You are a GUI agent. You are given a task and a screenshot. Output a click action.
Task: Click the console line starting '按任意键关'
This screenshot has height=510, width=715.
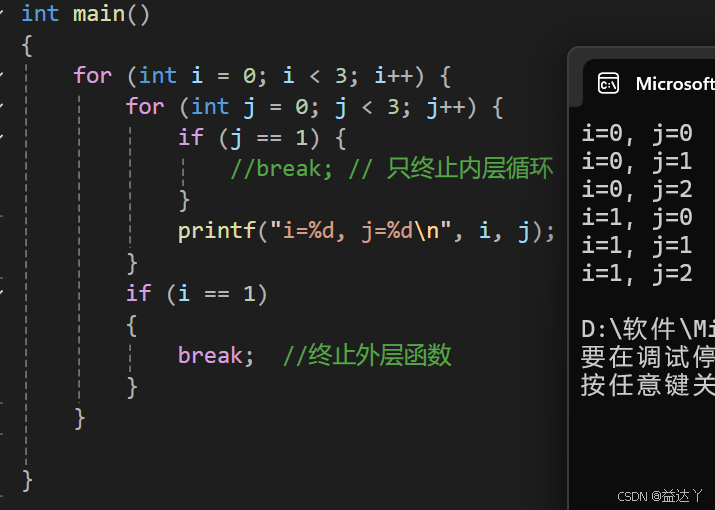(648, 385)
